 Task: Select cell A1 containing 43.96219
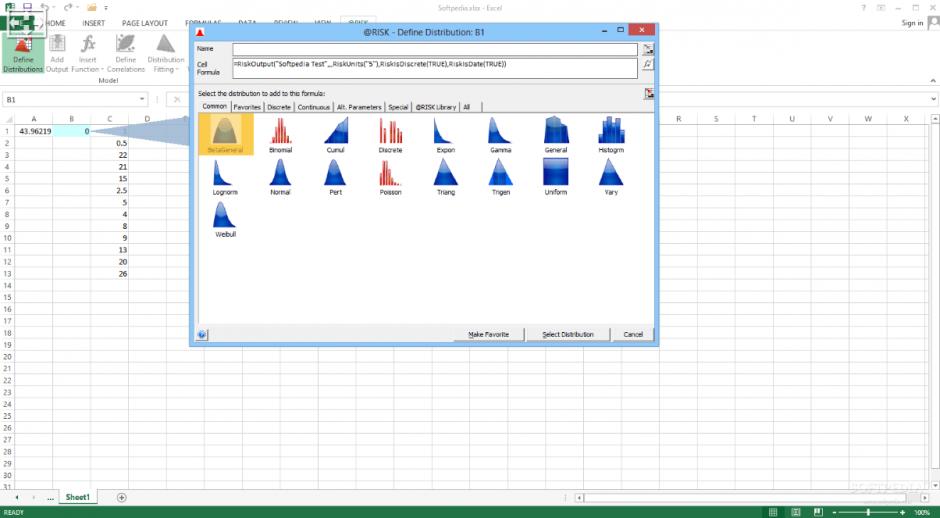pos(34,131)
